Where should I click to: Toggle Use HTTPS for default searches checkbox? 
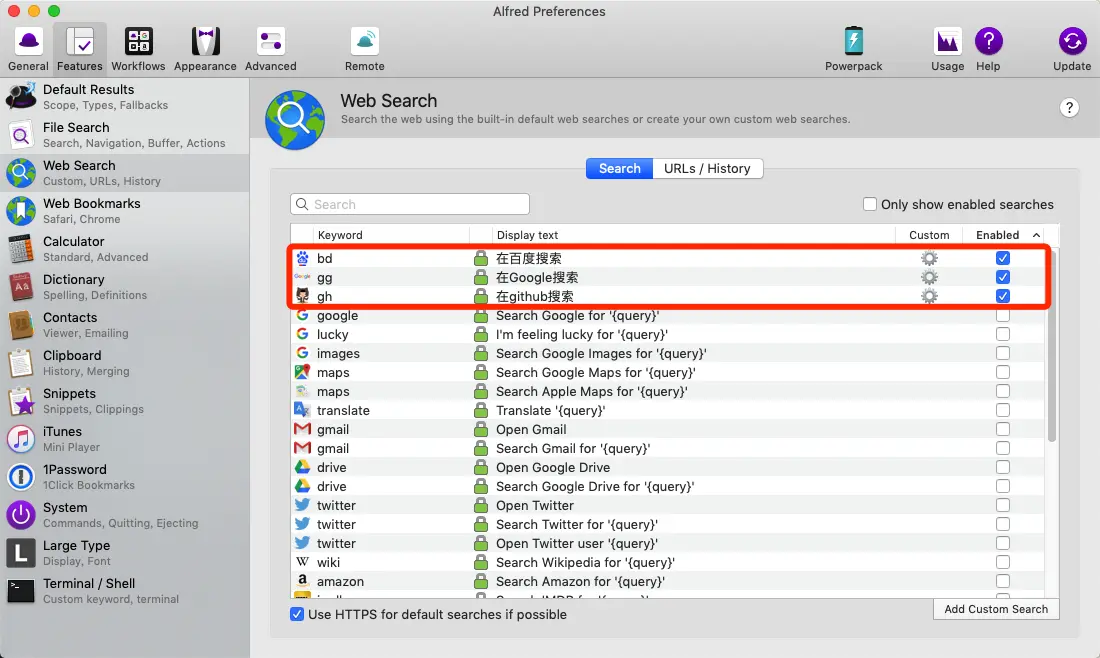tap(297, 615)
